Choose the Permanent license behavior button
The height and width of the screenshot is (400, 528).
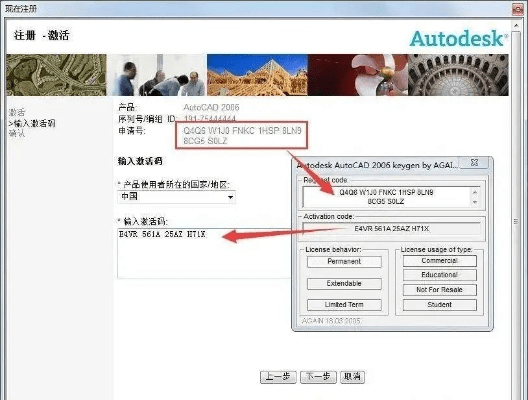344,262
